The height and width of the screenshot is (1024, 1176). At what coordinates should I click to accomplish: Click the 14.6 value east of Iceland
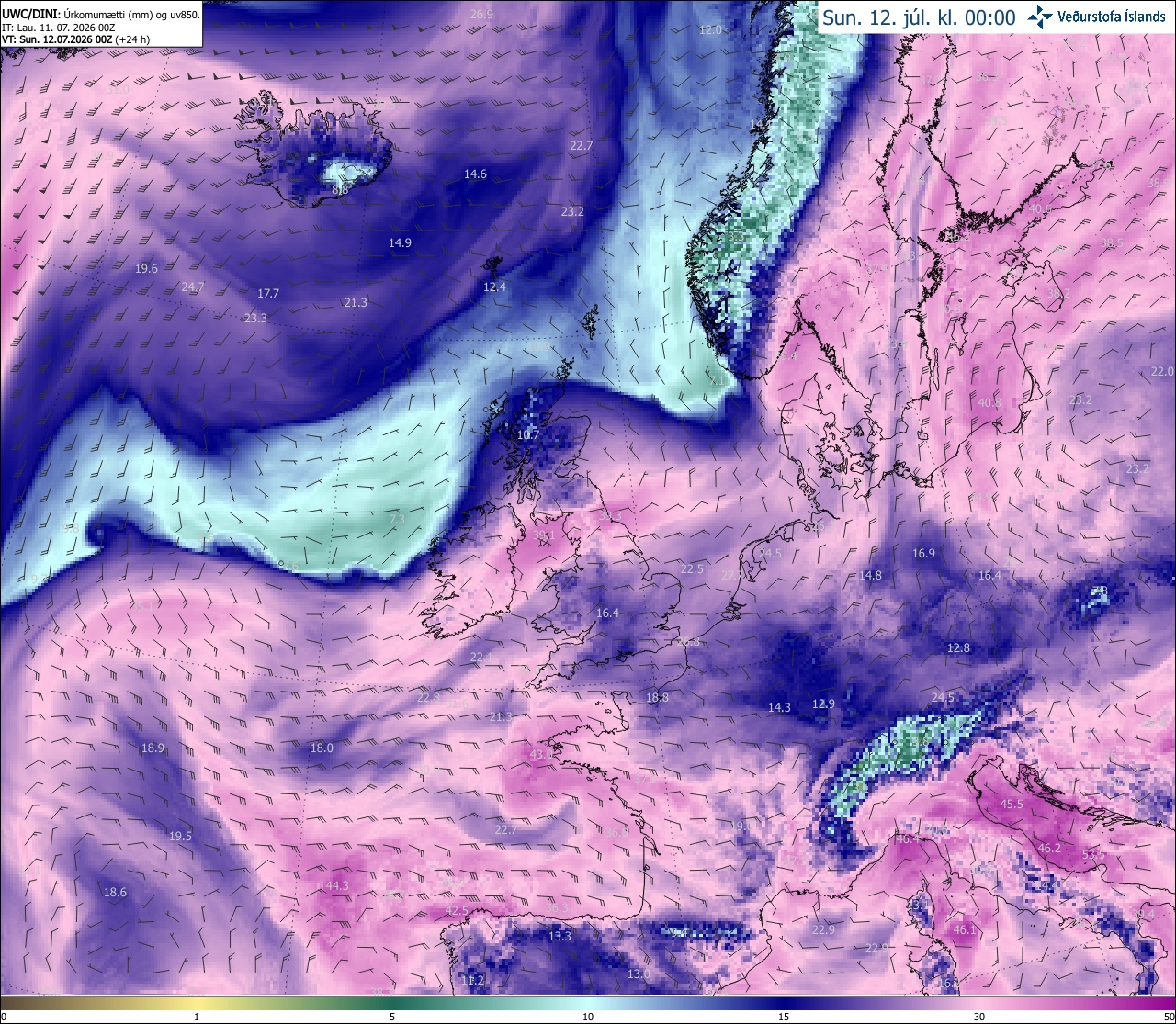[475, 174]
